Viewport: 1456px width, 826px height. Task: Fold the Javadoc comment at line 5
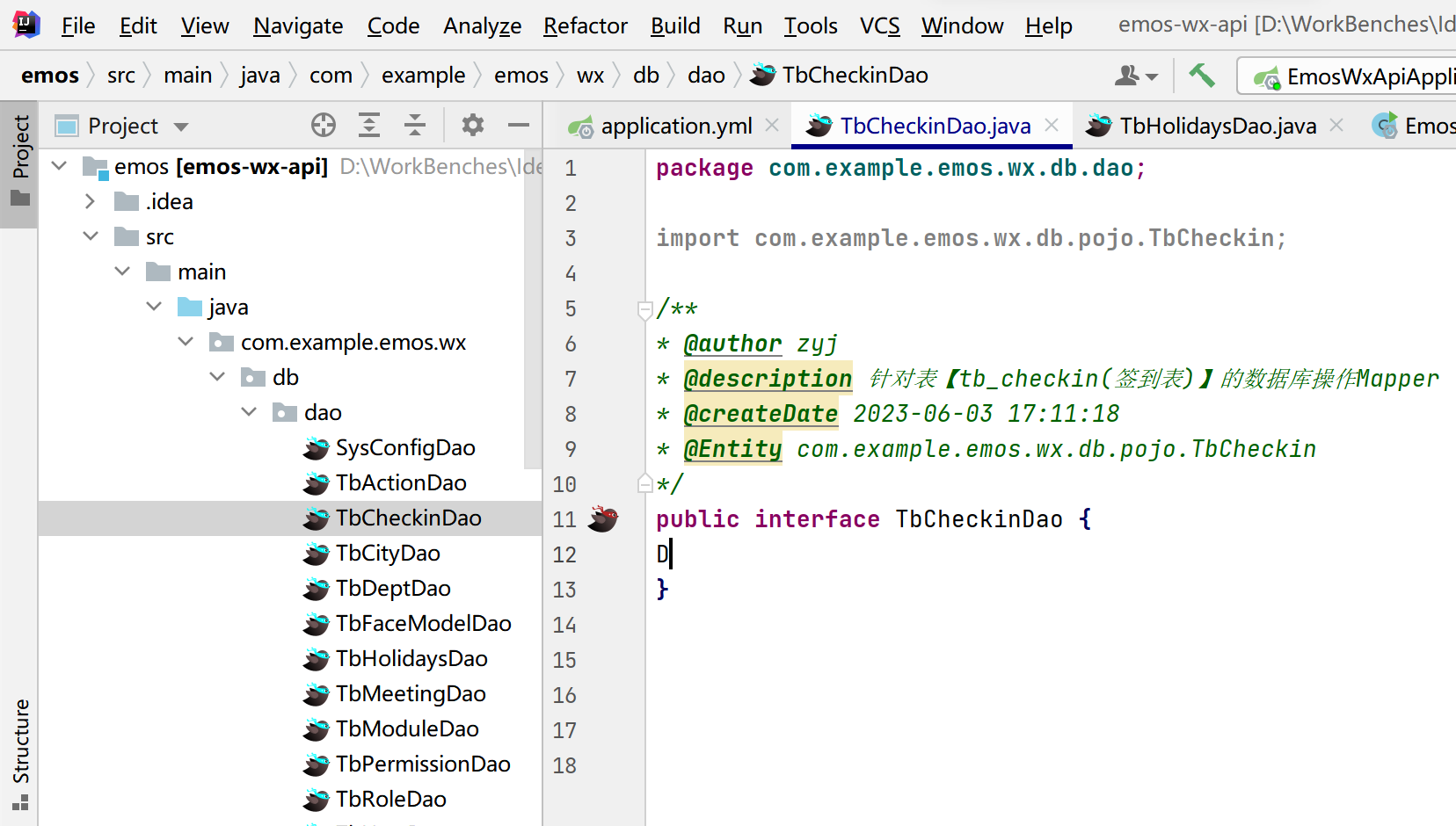click(x=644, y=309)
